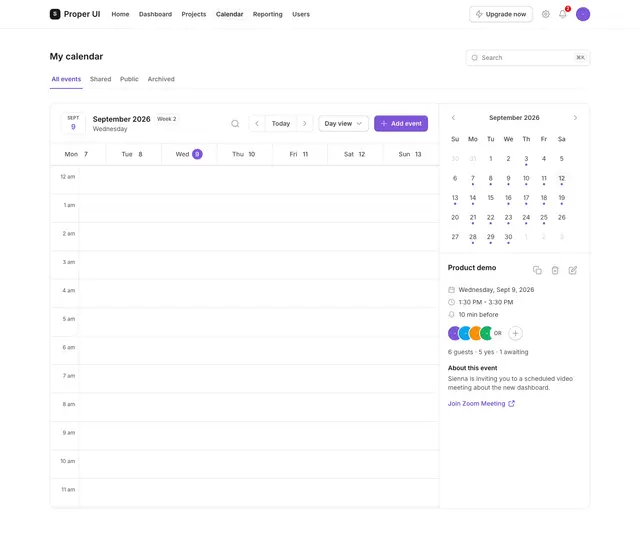The width and height of the screenshot is (640, 551).
Task: Click the 12 am time slot label
Action: pyautogui.click(x=68, y=177)
